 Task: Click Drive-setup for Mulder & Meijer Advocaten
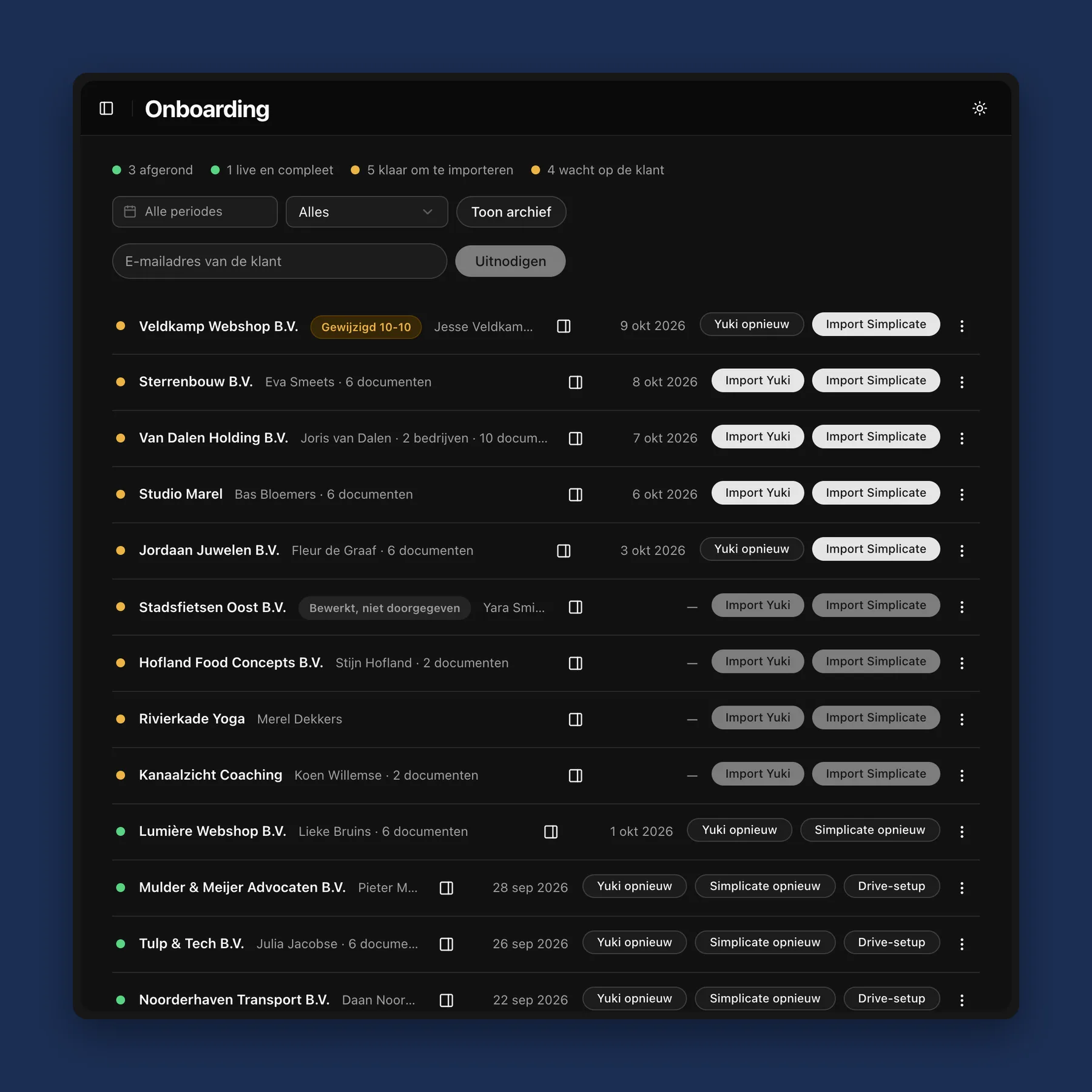point(891,886)
